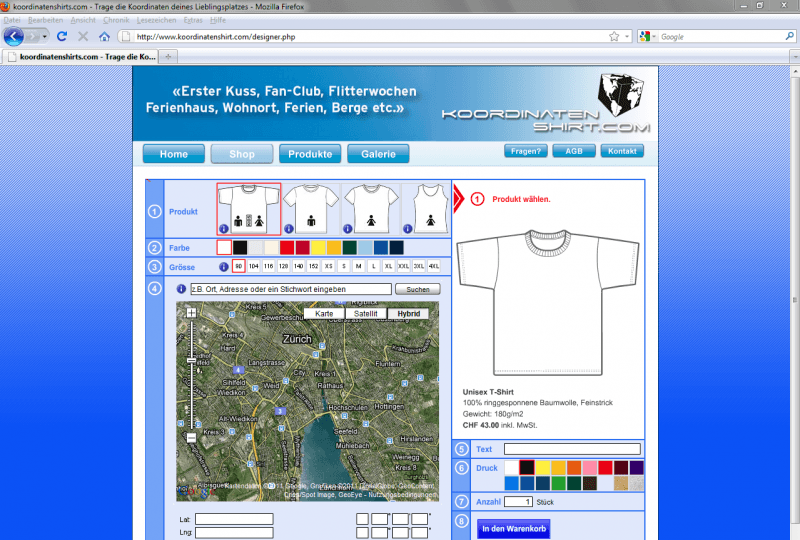The image size is (800, 540).
Task: Bookmark this page with the star icon
Action: 614,37
